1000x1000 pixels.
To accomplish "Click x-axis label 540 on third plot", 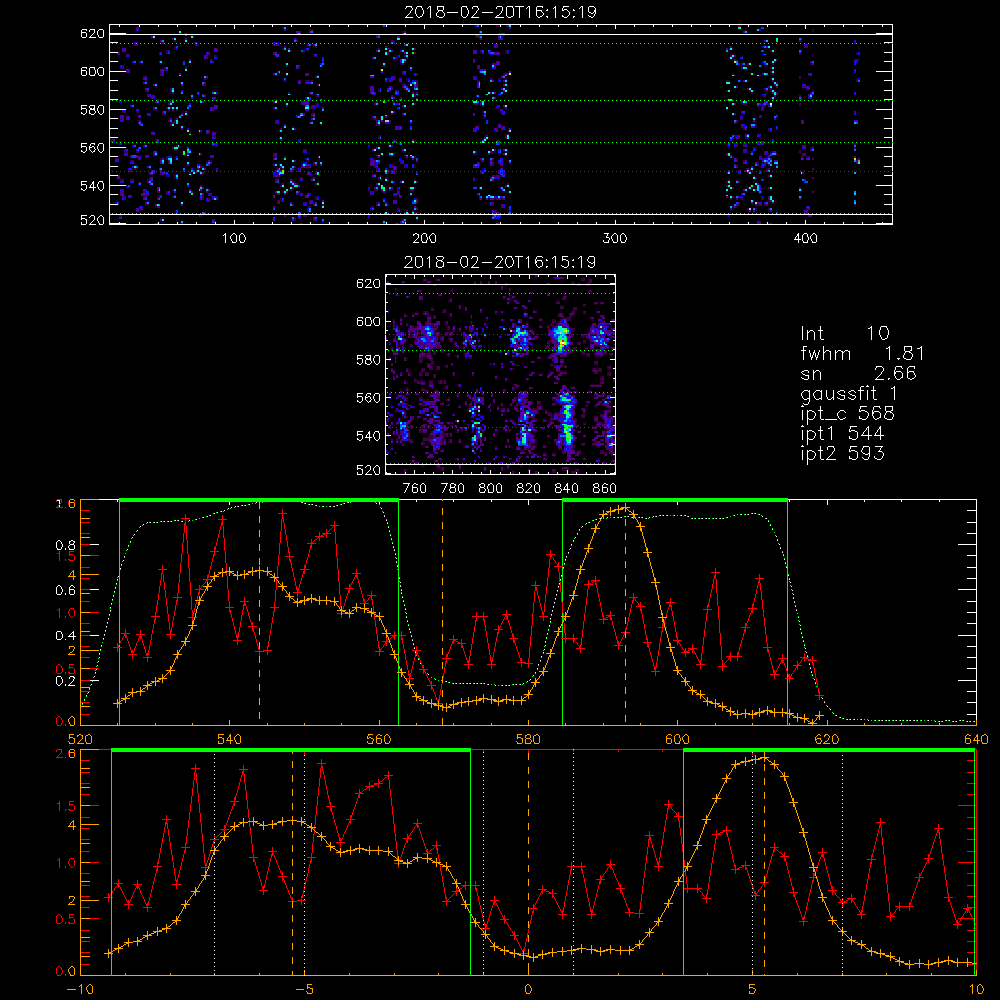I will point(230,739).
